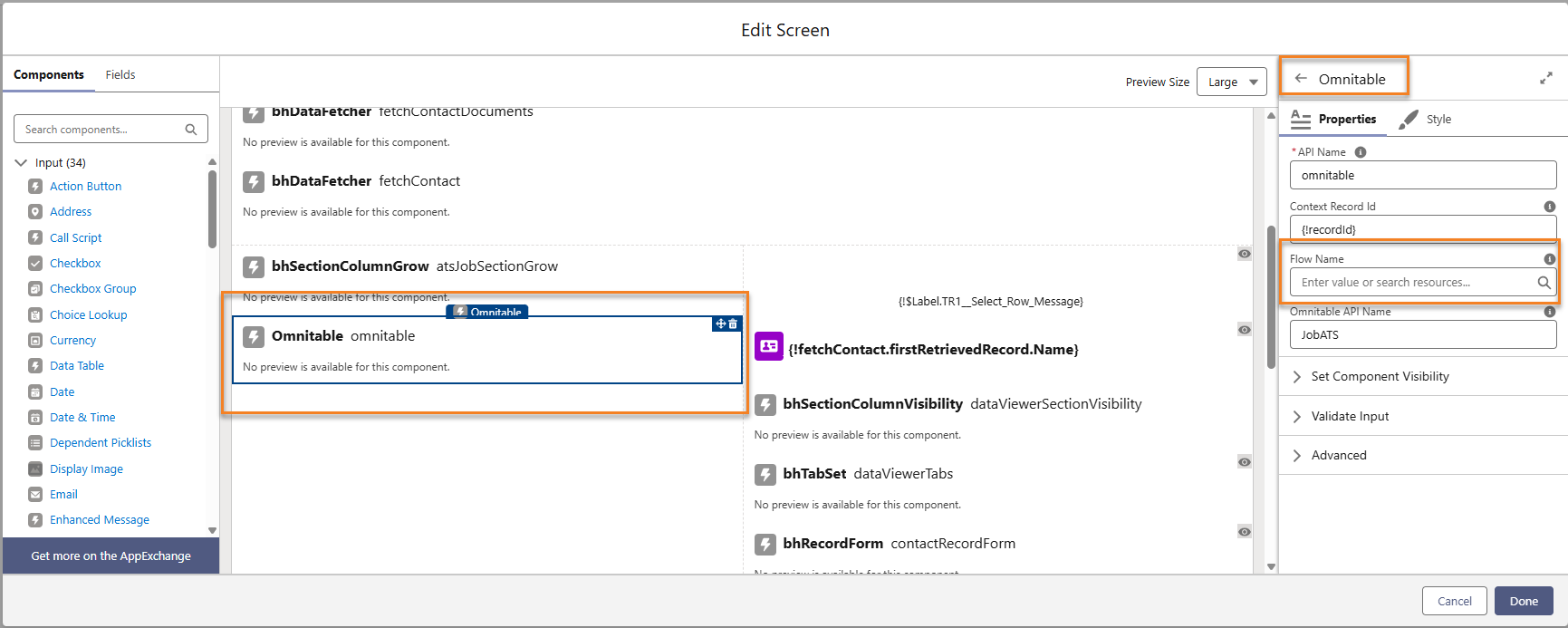The height and width of the screenshot is (628, 1568).
Task: Click the info icon next to API Name
Action: (1360, 152)
